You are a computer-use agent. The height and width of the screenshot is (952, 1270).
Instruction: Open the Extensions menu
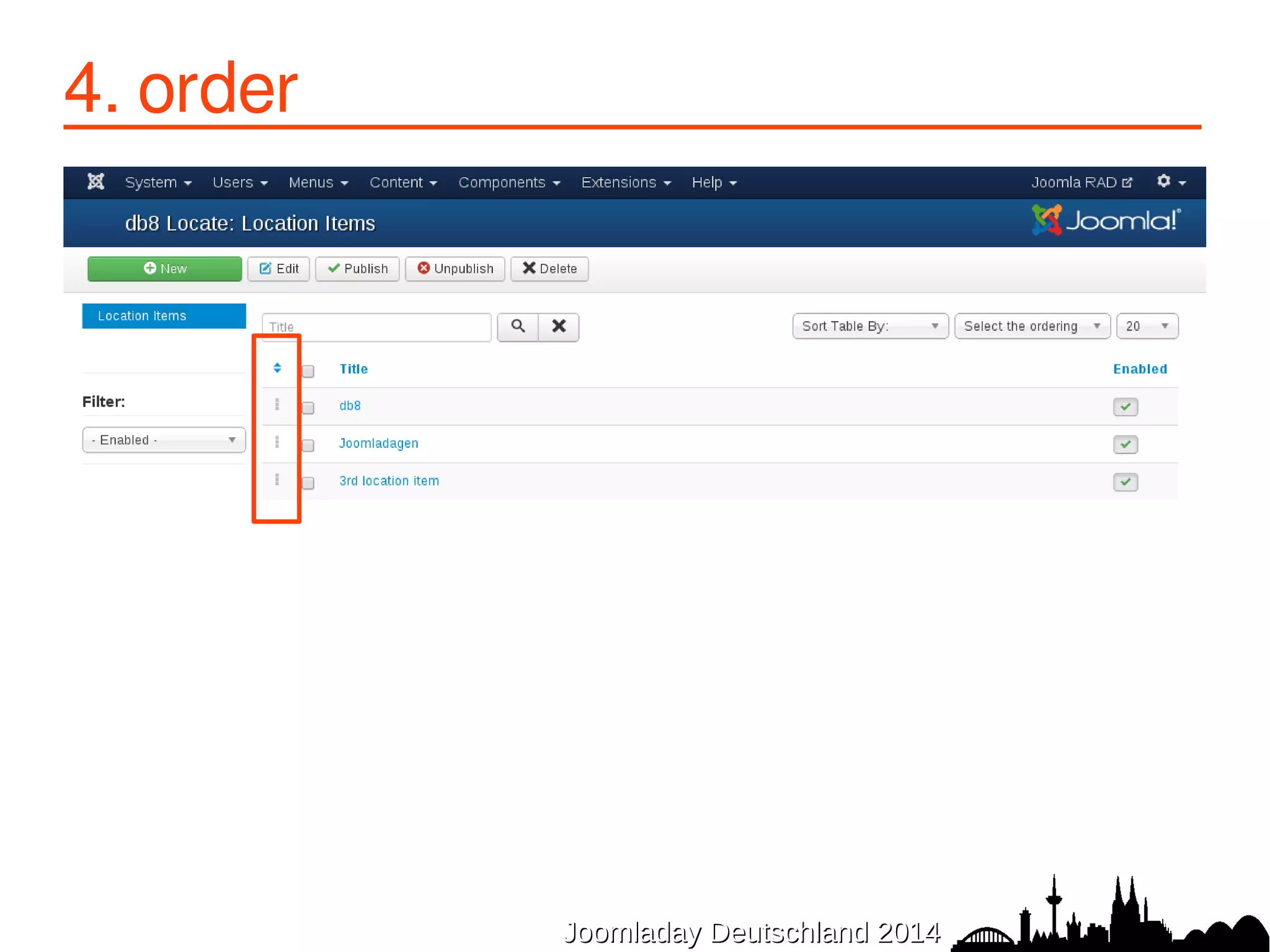coord(626,182)
